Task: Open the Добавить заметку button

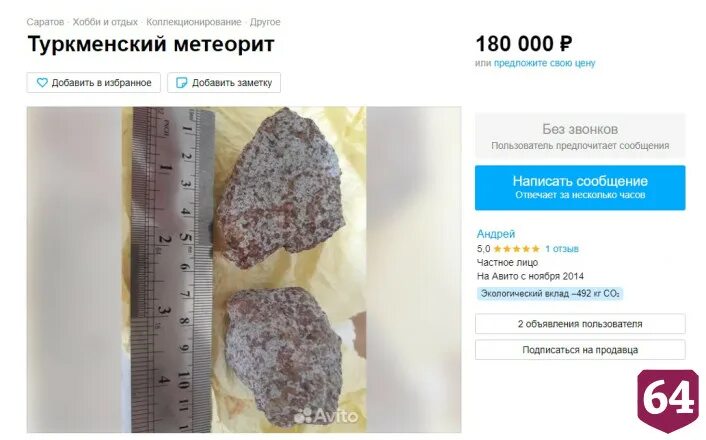Action: tap(224, 83)
